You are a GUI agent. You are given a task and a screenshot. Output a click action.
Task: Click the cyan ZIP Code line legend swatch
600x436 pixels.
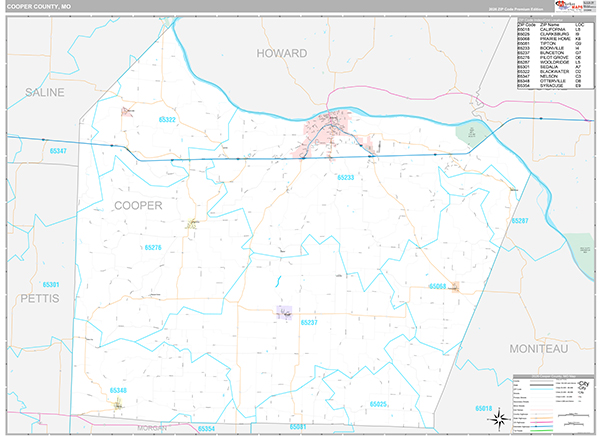click(541, 389)
